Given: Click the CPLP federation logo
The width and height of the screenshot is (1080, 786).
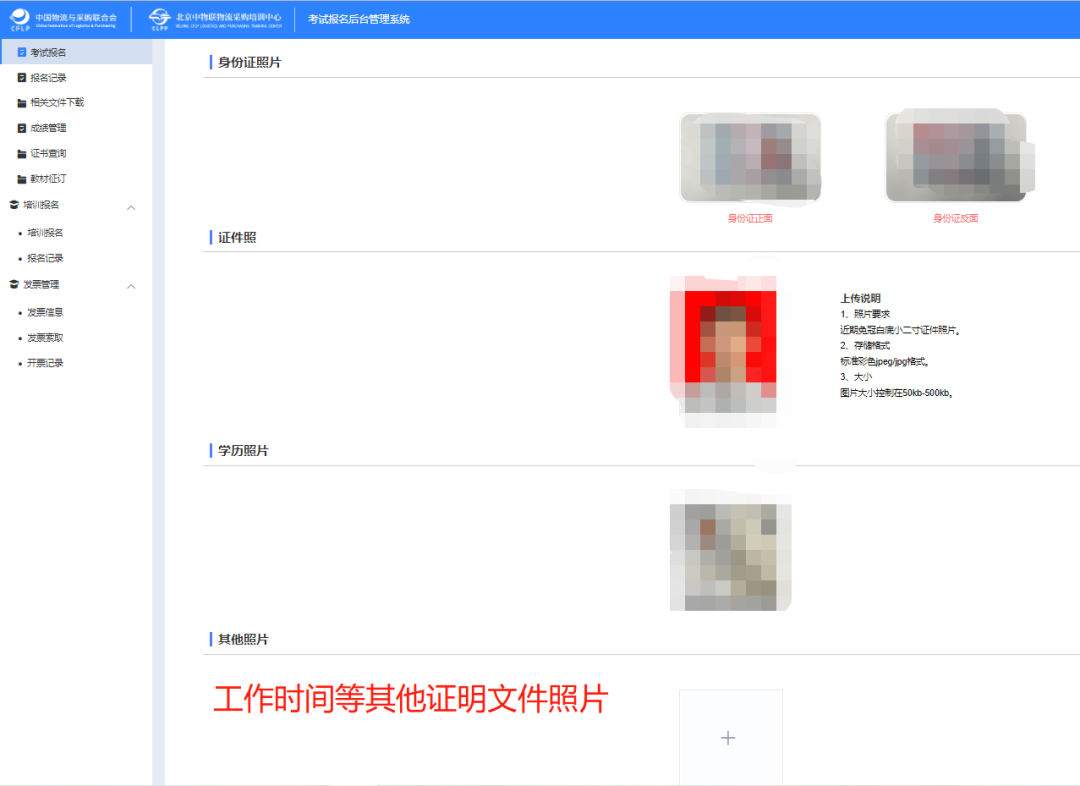Looking at the screenshot, I should click(x=20, y=17).
